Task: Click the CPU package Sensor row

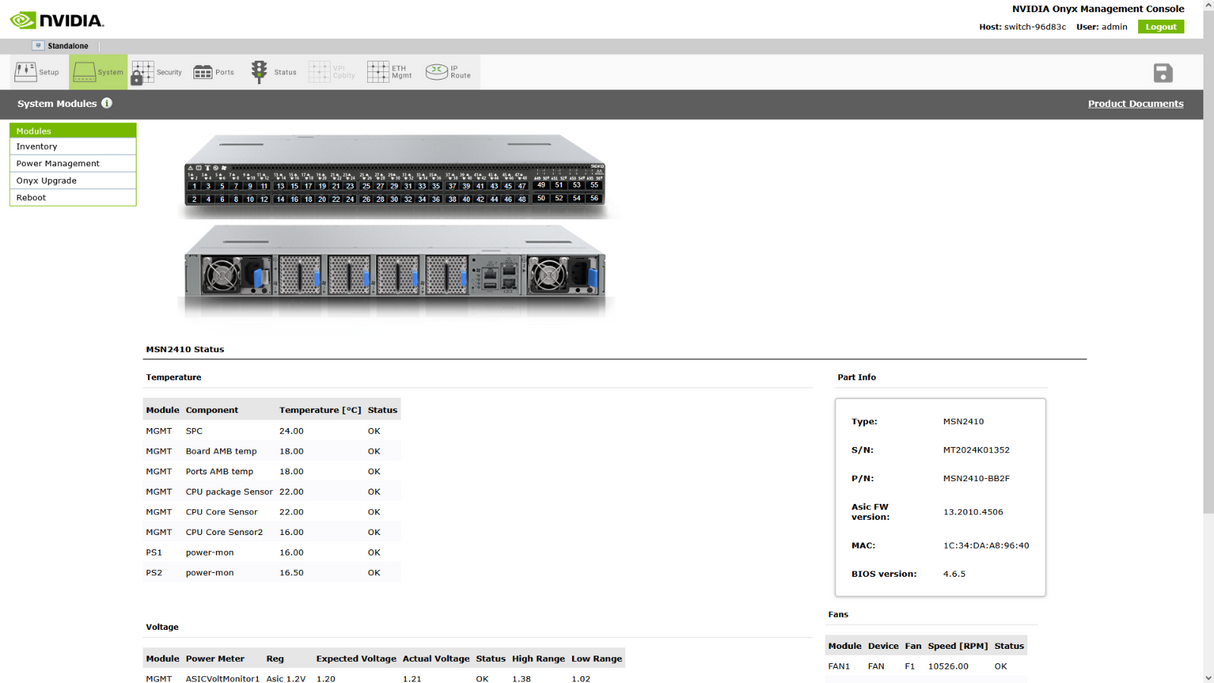Action: 272,492
